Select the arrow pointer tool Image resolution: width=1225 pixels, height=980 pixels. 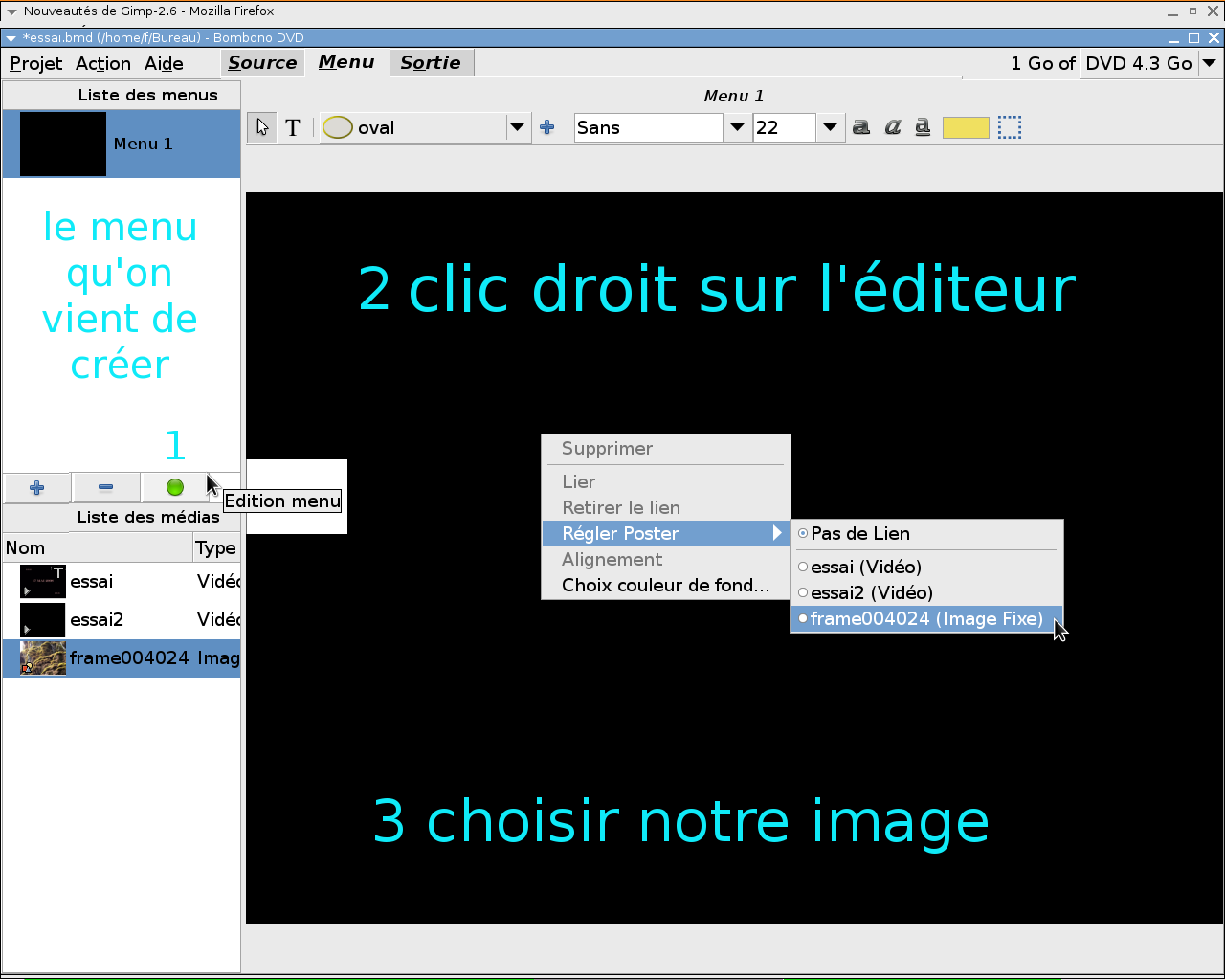[262, 127]
